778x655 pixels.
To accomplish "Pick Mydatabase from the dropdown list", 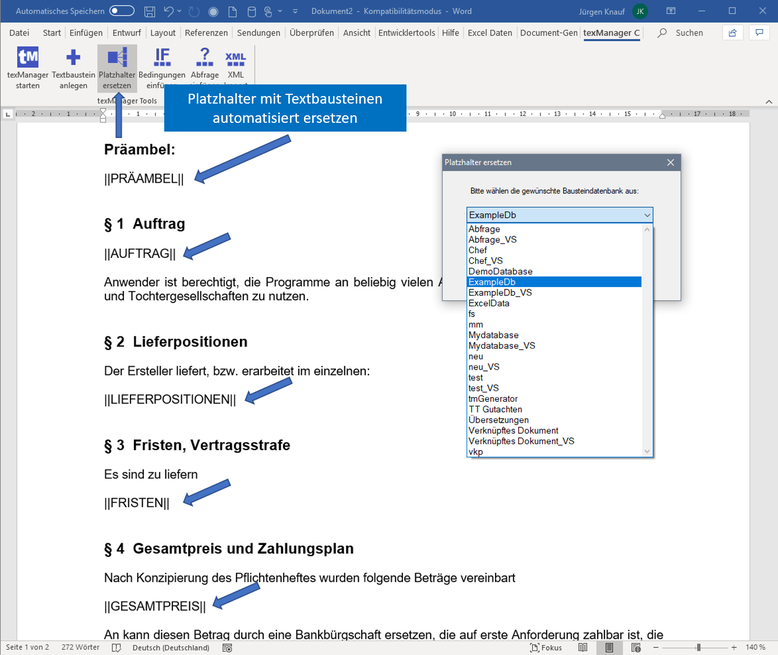I will pyautogui.click(x=555, y=335).
